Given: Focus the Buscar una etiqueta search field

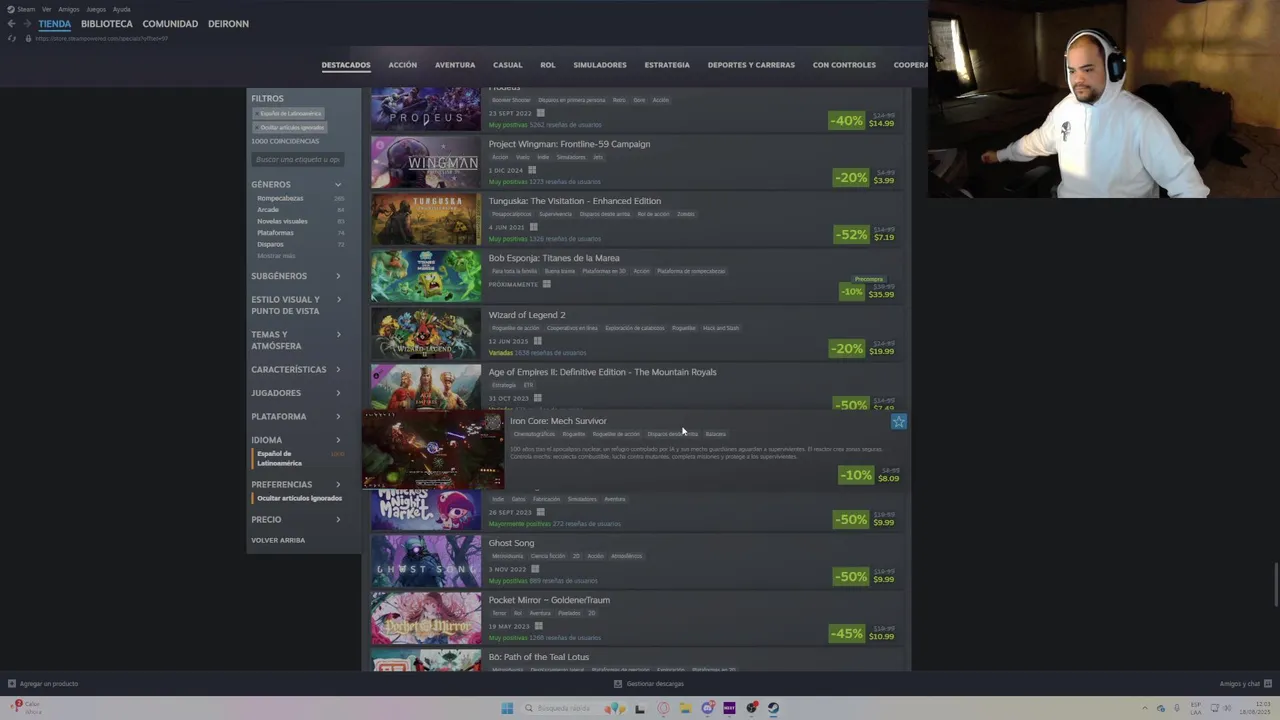Looking at the screenshot, I should click(297, 160).
